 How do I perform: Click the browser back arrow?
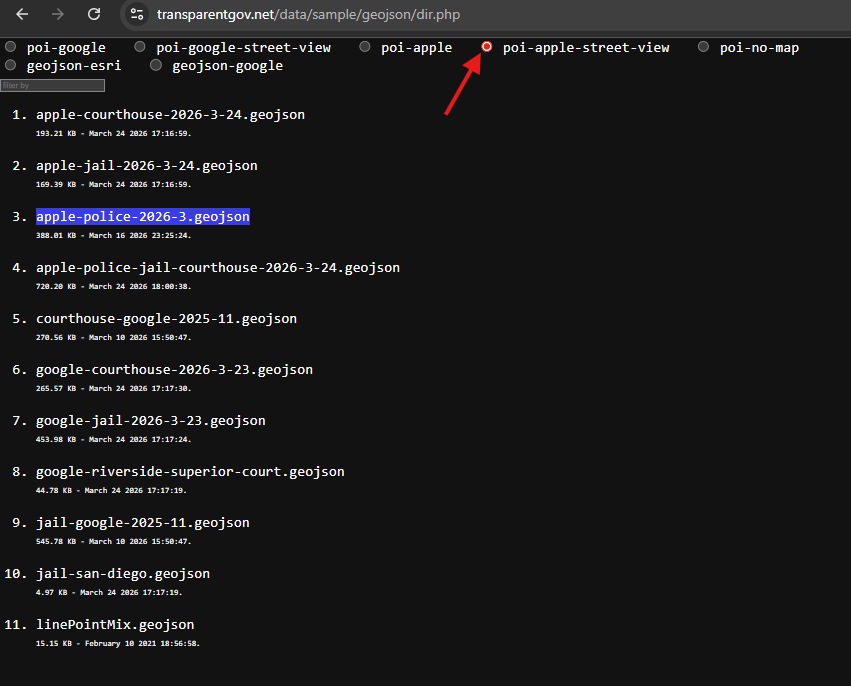(22, 15)
